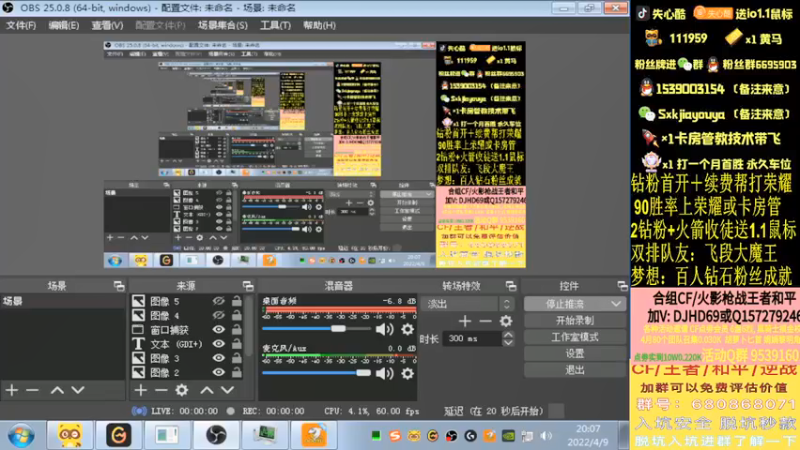Open the 淡出 transition dropdown
800x450 pixels.
pos(467,304)
